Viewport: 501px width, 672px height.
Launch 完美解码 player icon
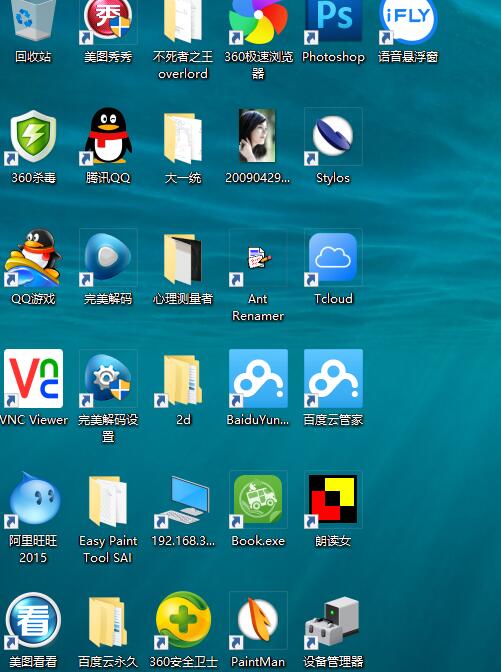tap(108, 258)
